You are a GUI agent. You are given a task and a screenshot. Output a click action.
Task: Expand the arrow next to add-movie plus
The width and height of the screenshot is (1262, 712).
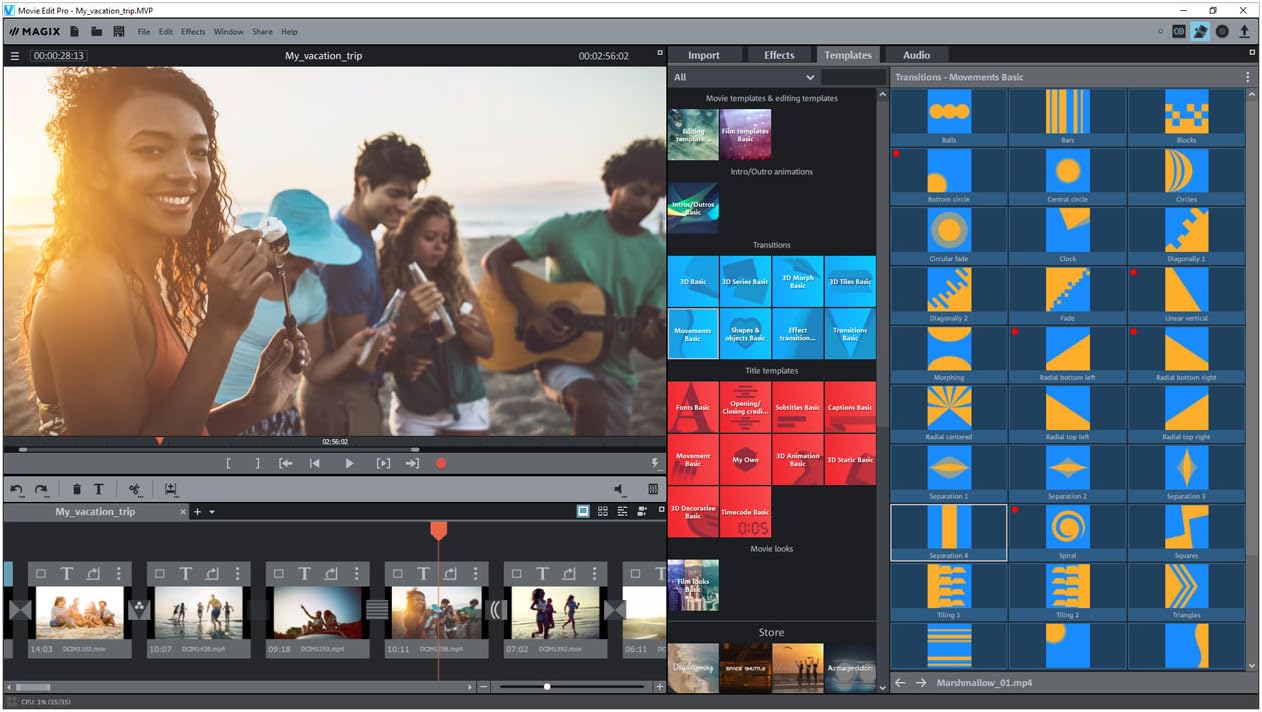point(212,512)
